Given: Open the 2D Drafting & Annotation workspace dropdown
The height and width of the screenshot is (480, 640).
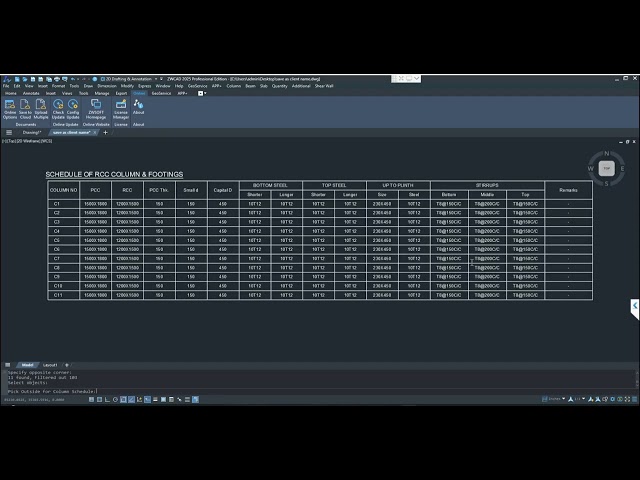Looking at the screenshot, I should point(156,79).
